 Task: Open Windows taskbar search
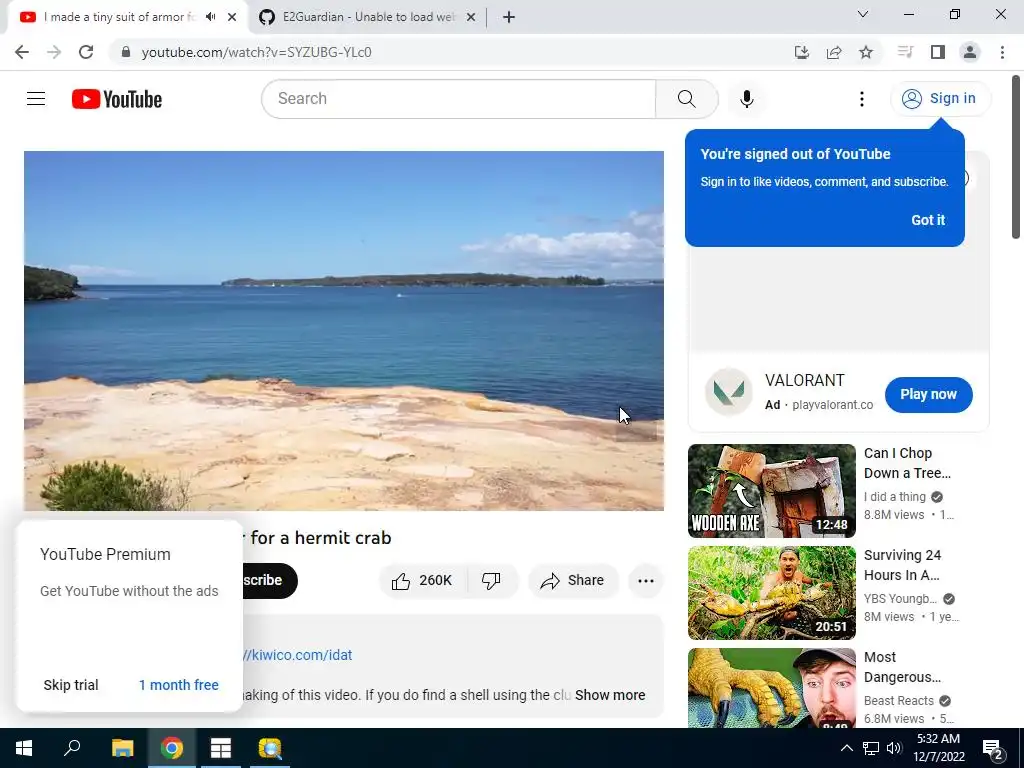[x=72, y=748]
